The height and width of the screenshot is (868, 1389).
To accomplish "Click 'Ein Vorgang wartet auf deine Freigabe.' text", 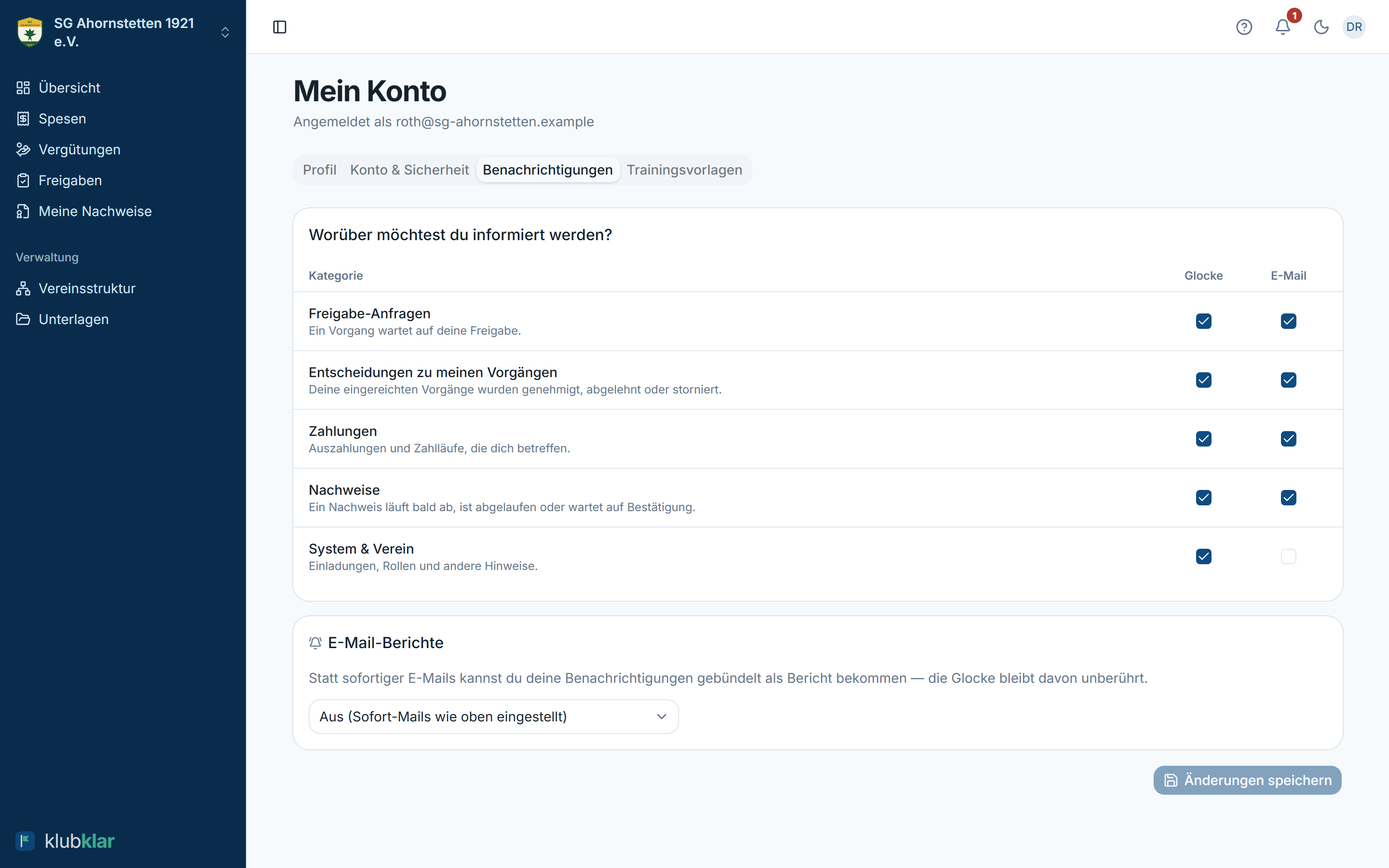I will pos(415,331).
